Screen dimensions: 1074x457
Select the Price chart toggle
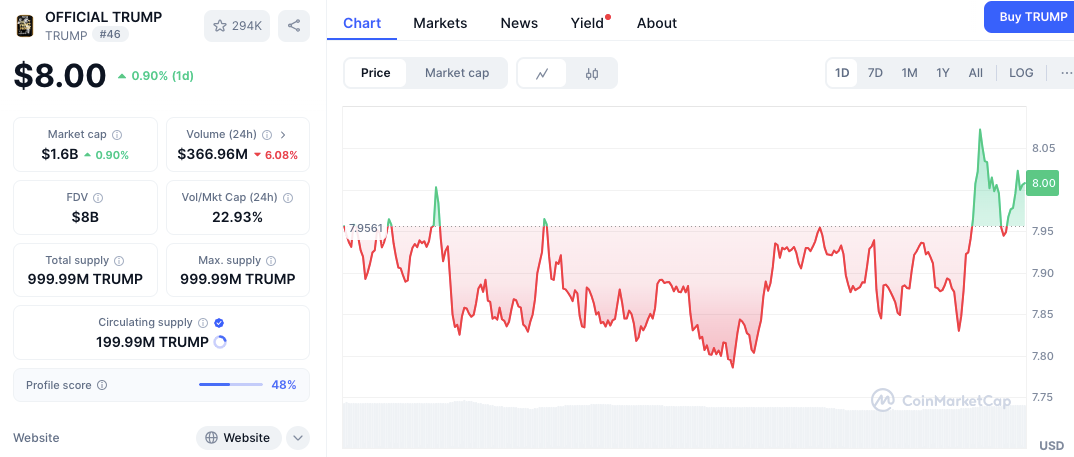click(376, 73)
